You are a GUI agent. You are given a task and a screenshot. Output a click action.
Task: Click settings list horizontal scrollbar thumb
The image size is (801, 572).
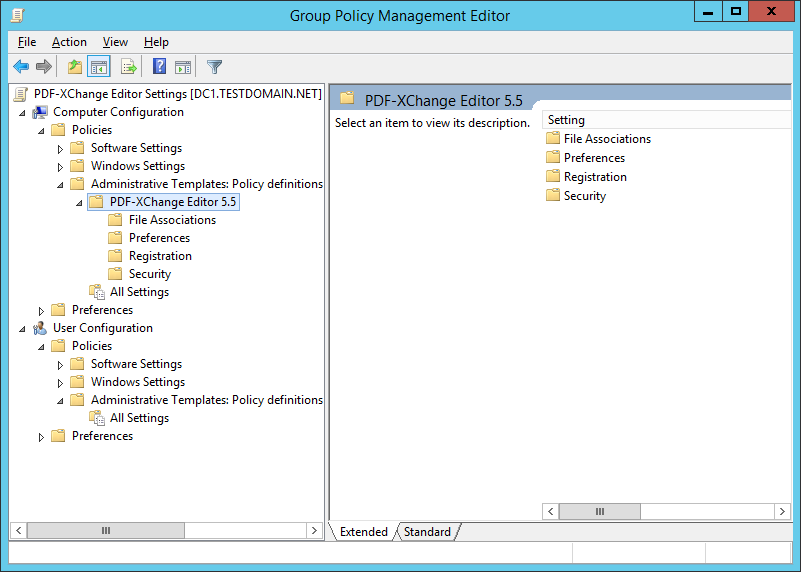pos(600,511)
